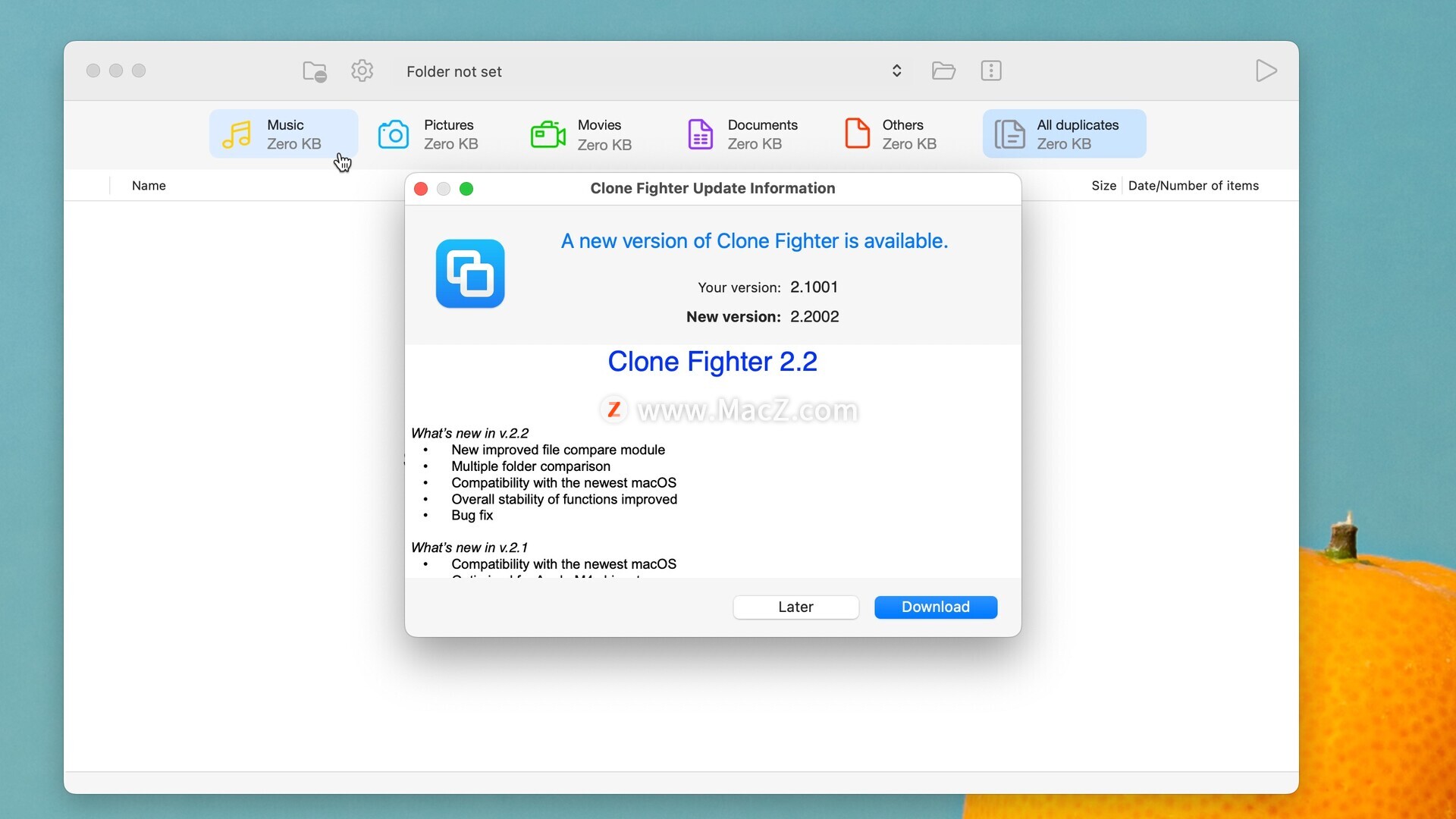Click the 'Bug fix' release note line
Viewport: 1456px width, 819px height.
click(472, 516)
